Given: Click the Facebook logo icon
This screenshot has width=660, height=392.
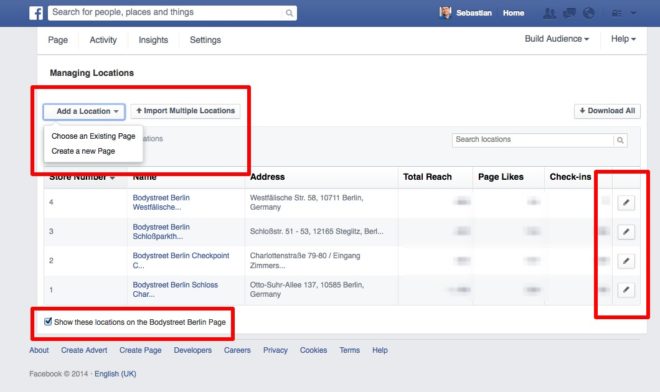Looking at the screenshot, I should tap(36, 13).
